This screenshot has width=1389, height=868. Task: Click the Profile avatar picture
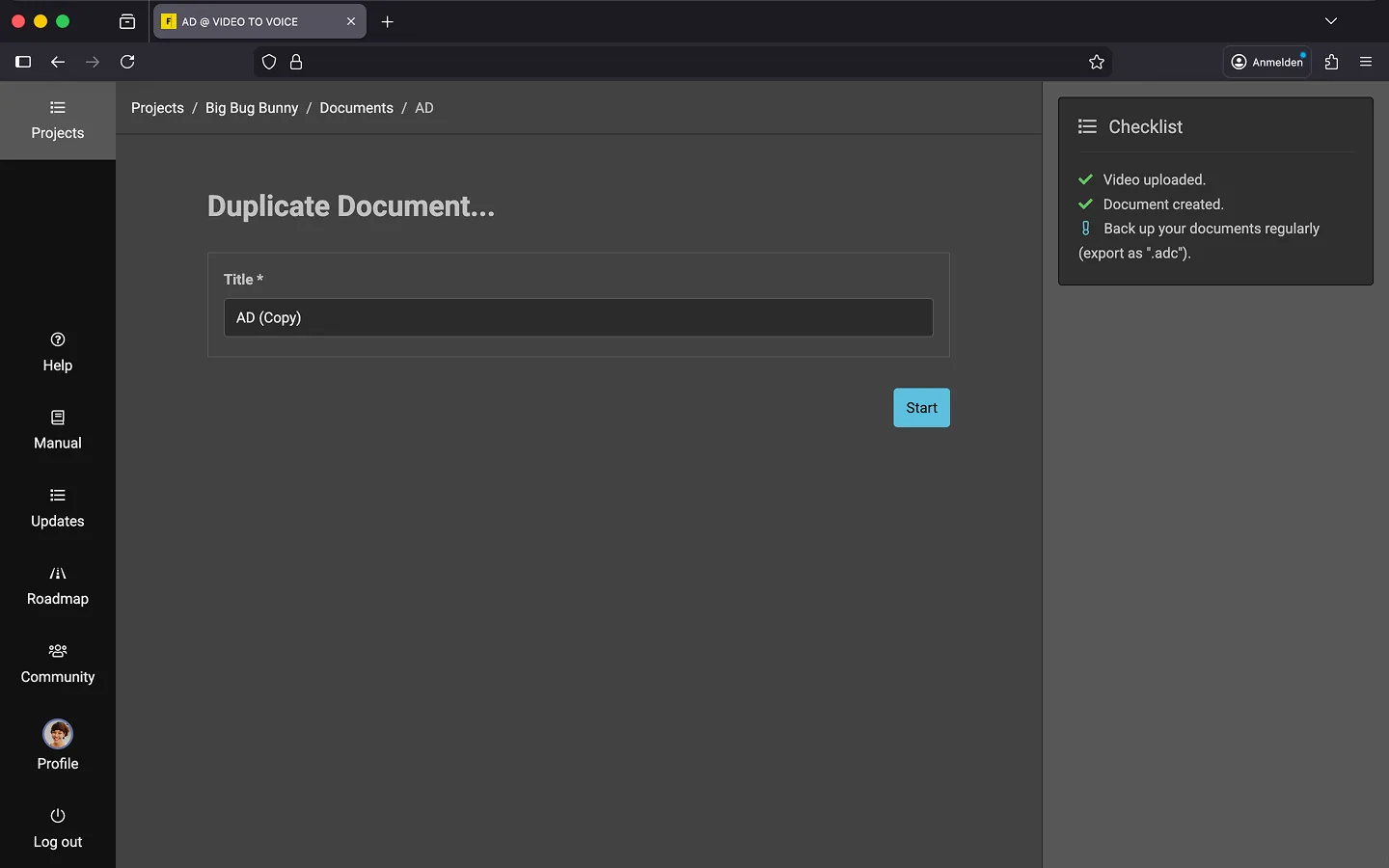pyautogui.click(x=58, y=734)
